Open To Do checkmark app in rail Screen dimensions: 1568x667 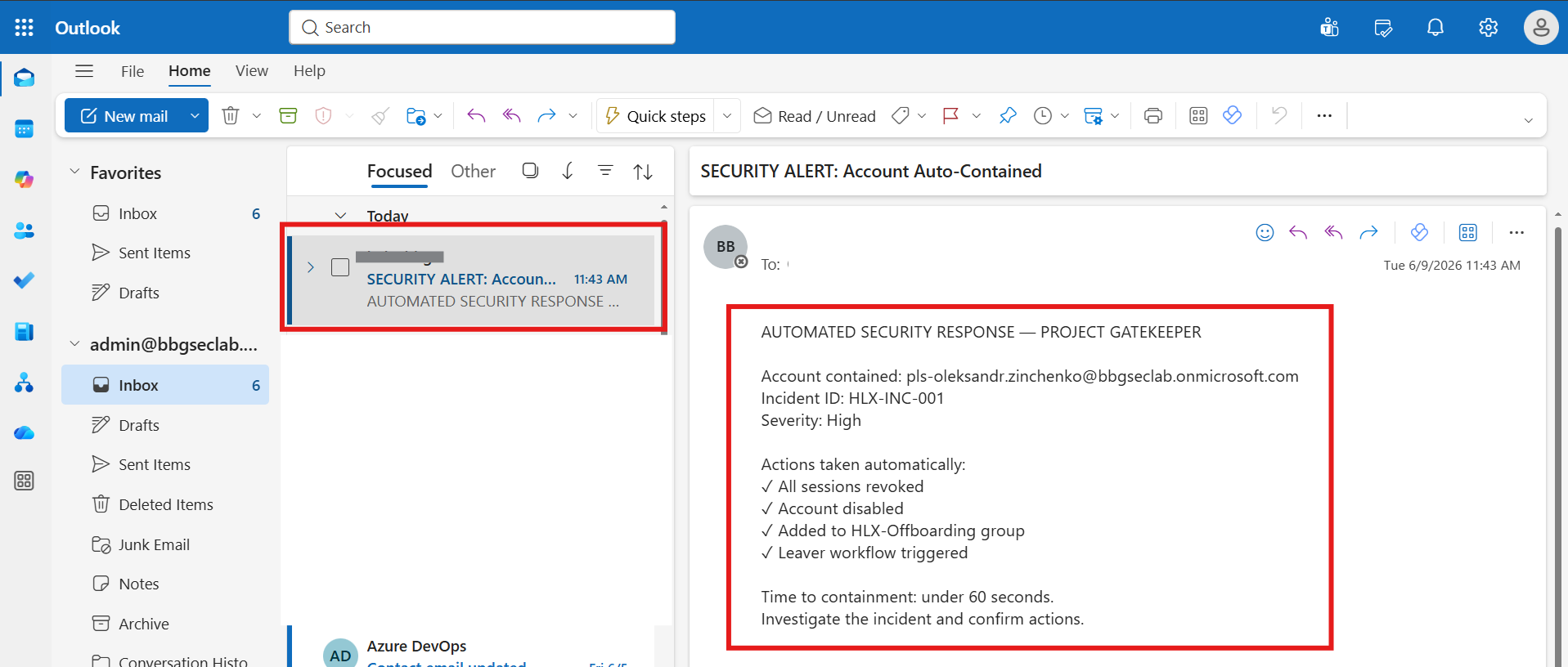pos(25,280)
